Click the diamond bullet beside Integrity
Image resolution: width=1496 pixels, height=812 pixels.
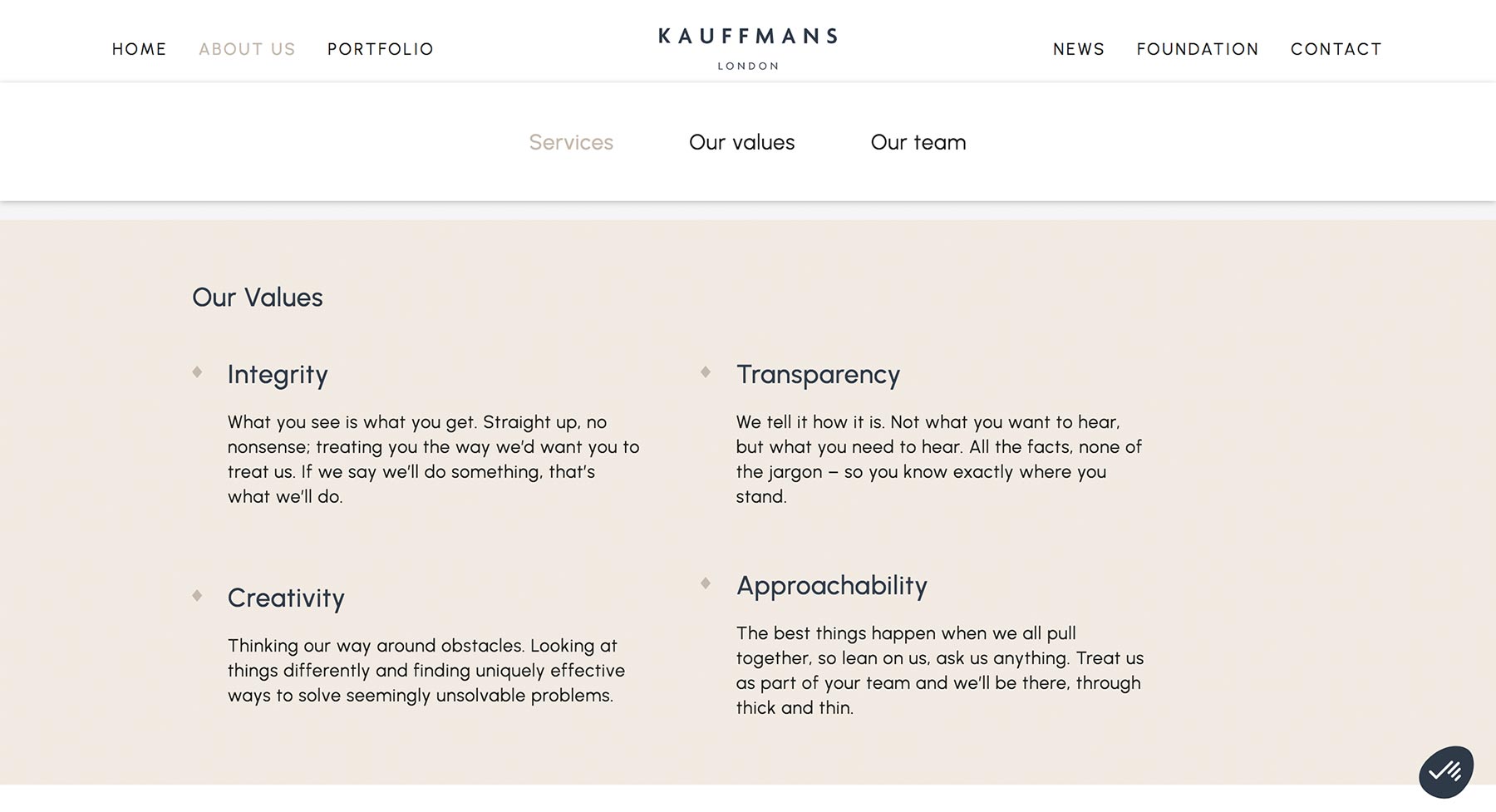tap(197, 372)
